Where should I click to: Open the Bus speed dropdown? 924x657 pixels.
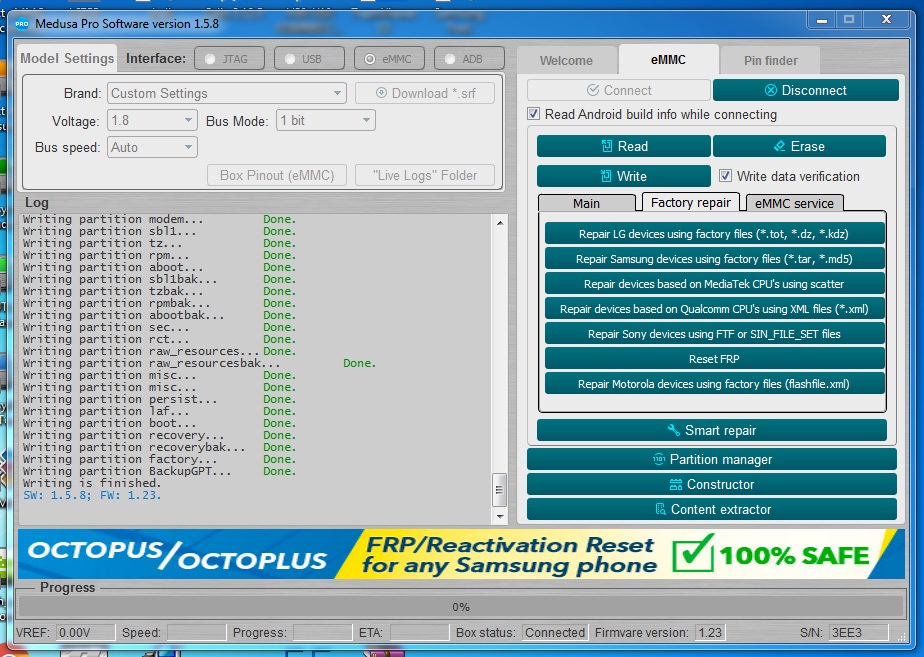(152, 147)
